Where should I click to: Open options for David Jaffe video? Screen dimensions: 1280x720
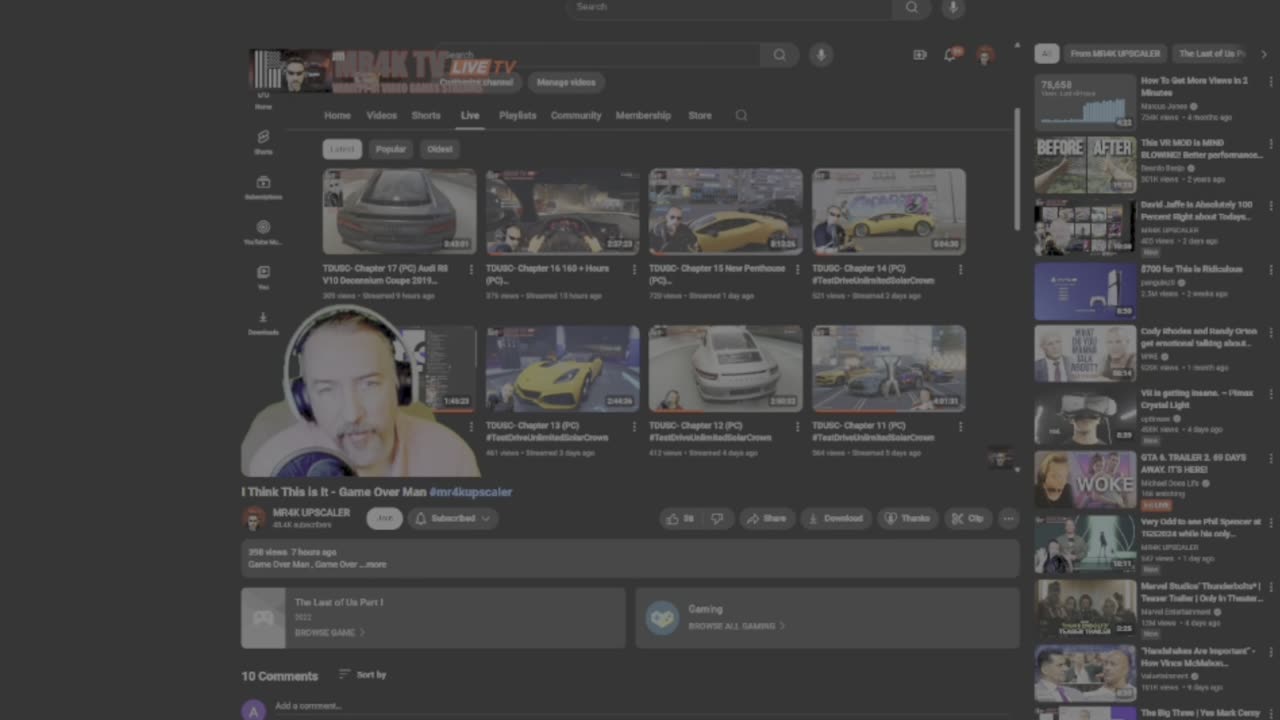tap(1271, 206)
